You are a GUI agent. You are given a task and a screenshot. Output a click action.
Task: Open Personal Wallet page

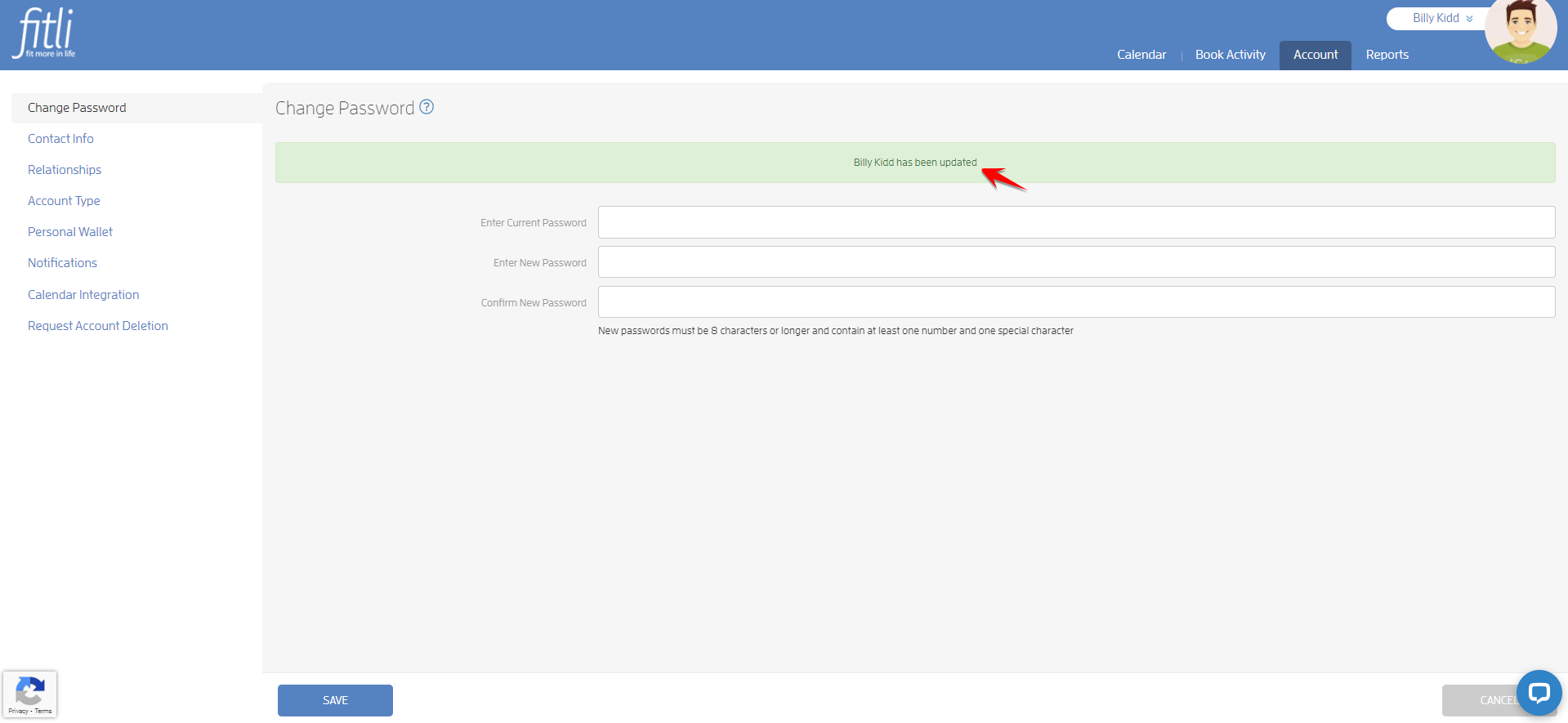70,232
